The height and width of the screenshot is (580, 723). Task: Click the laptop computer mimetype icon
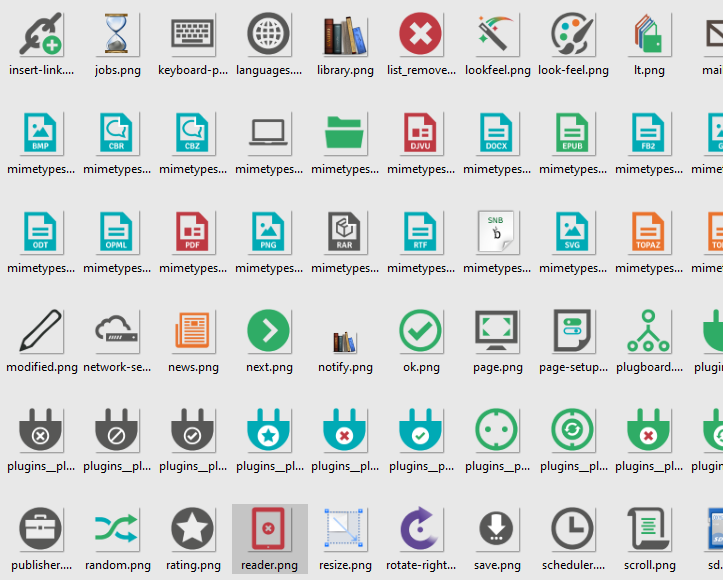[x=268, y=133]
